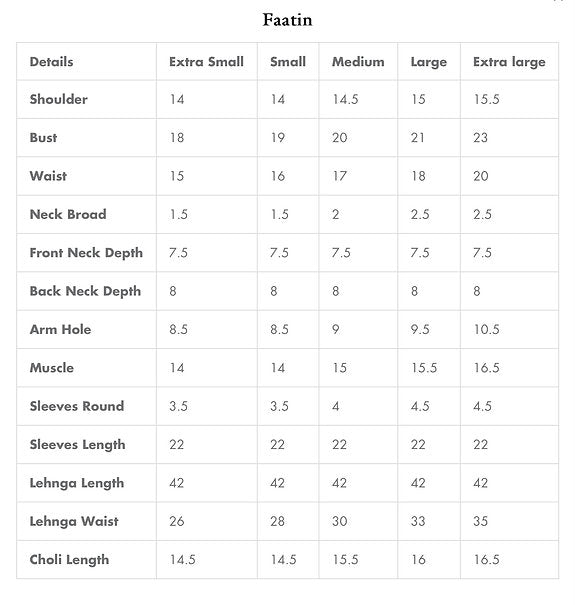Click the Choli Length row label

pyautogui.click(x=69, y=560)
